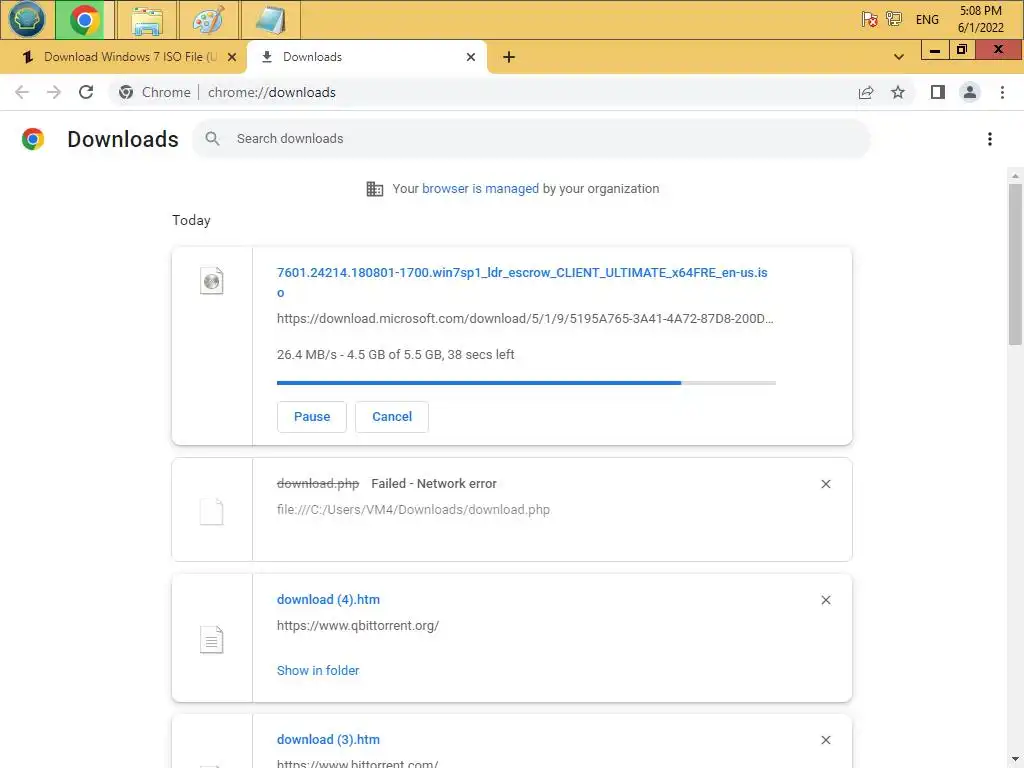Screen dimensions: 1024x768
Task: Click the 26.4 MB/s download status text
Action: pyautogui.click(x=396, y=355)
